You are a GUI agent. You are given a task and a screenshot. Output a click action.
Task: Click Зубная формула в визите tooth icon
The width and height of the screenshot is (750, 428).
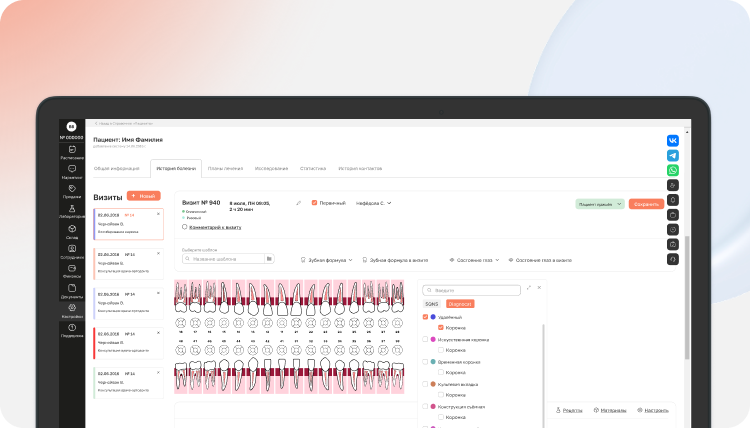point(364,260)
